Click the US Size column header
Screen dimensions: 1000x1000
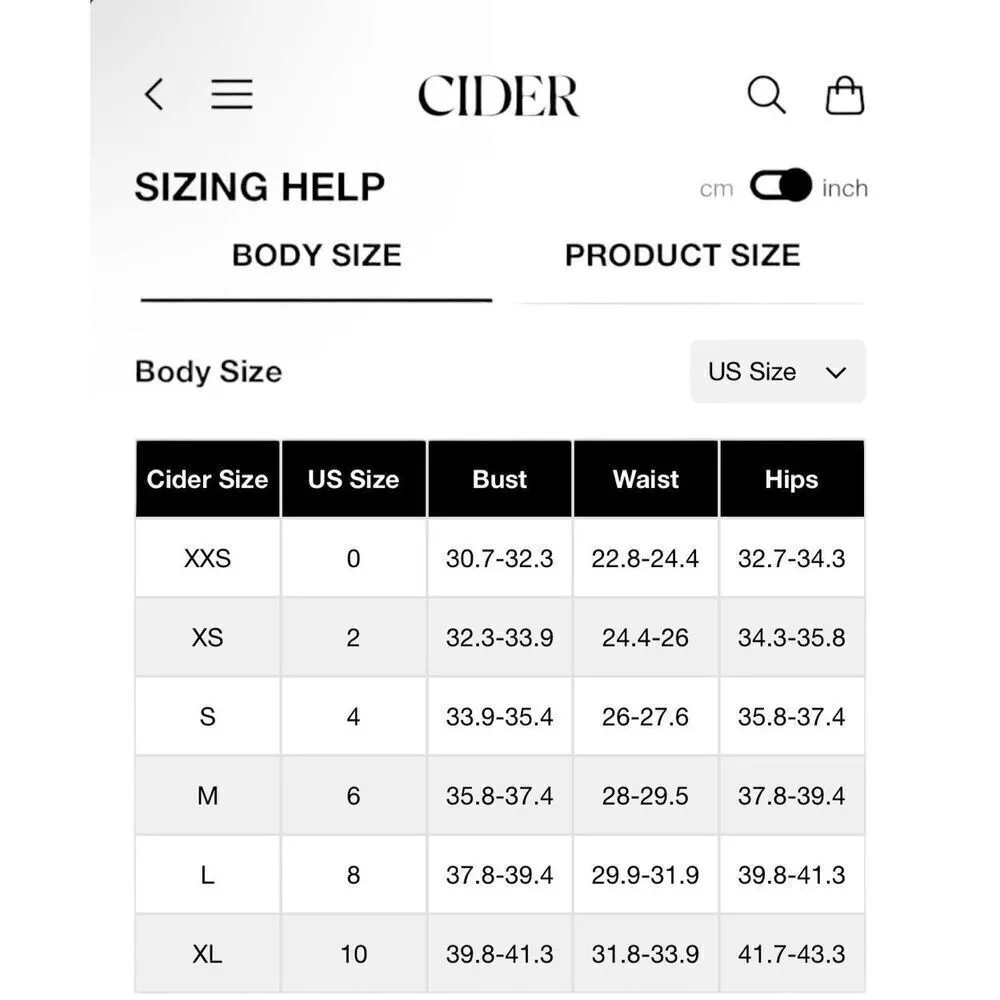click(x=353, y=480)
